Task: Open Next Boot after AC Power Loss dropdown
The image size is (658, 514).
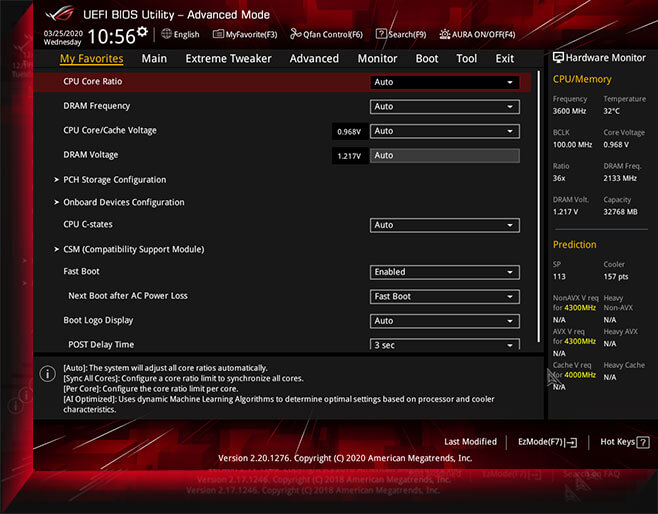Action: coord(444,296)
